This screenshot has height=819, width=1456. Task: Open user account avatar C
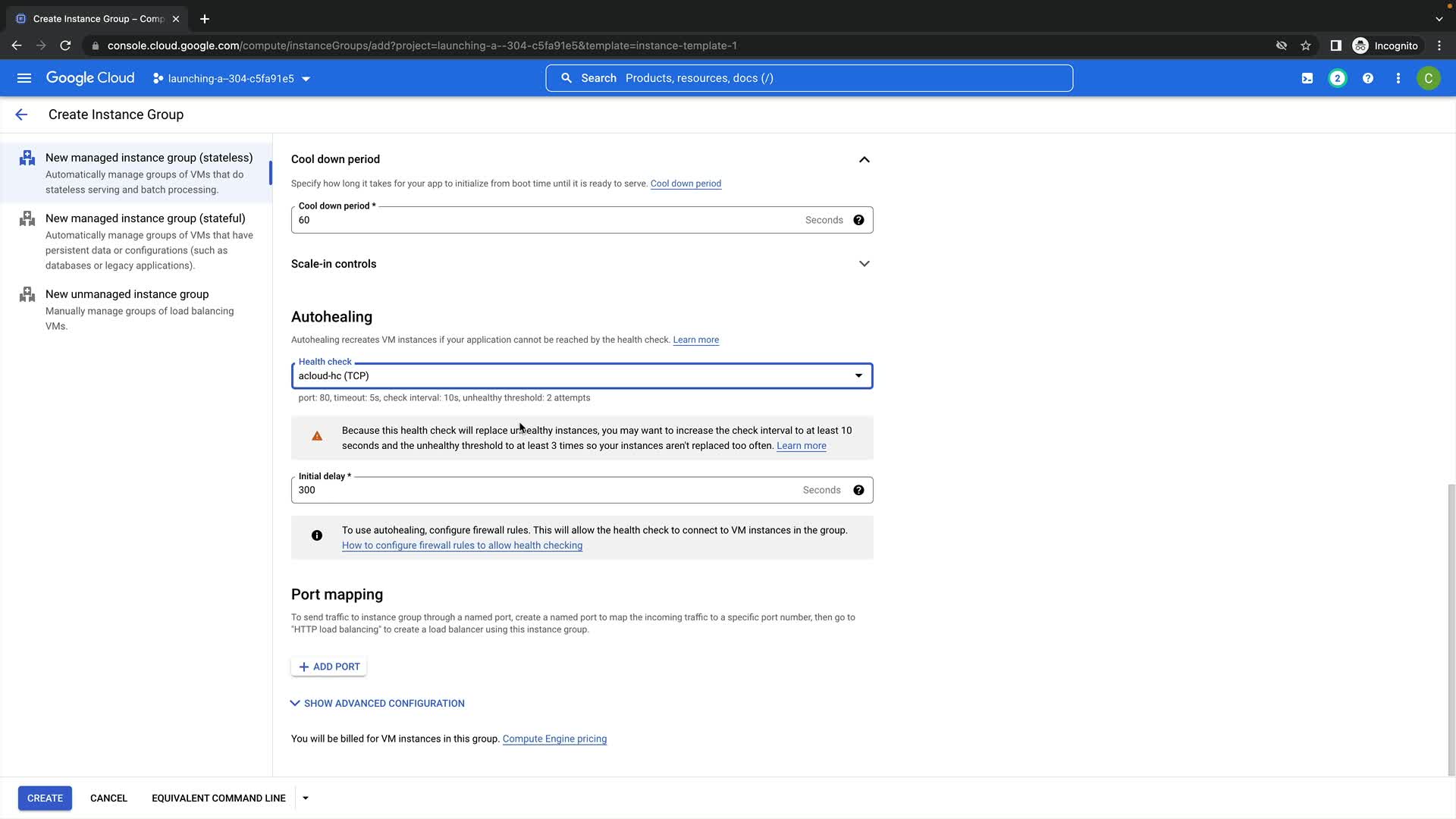pos(1429,78)
